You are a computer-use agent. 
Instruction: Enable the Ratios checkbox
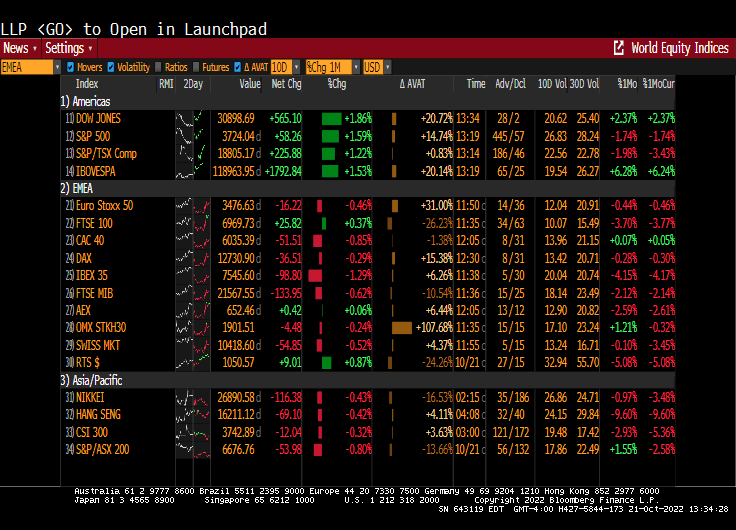[158, 67]
